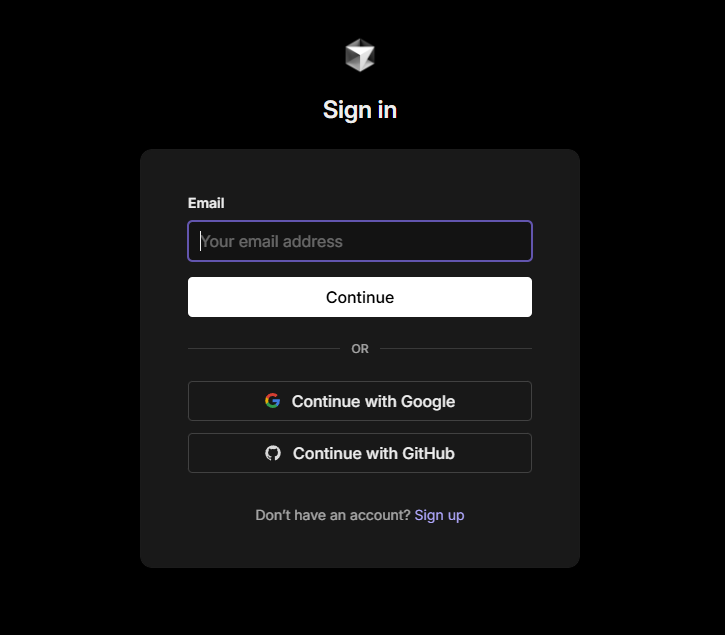The width and height of the screenshot is (725, 635).
Task: Click the GitHub octocat icon
Action: click(273, 453)
